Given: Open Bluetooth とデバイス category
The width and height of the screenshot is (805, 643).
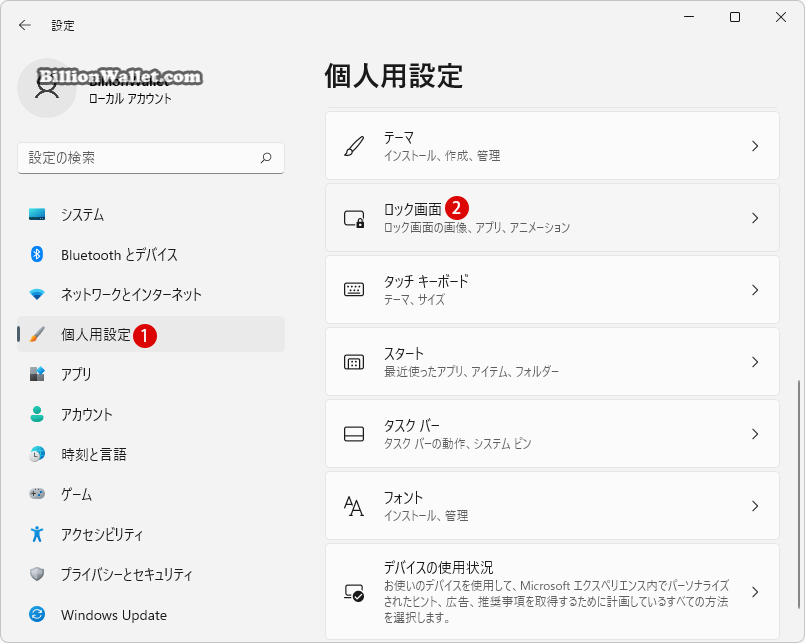Looking at the screenshot, I should pos(151,254).
